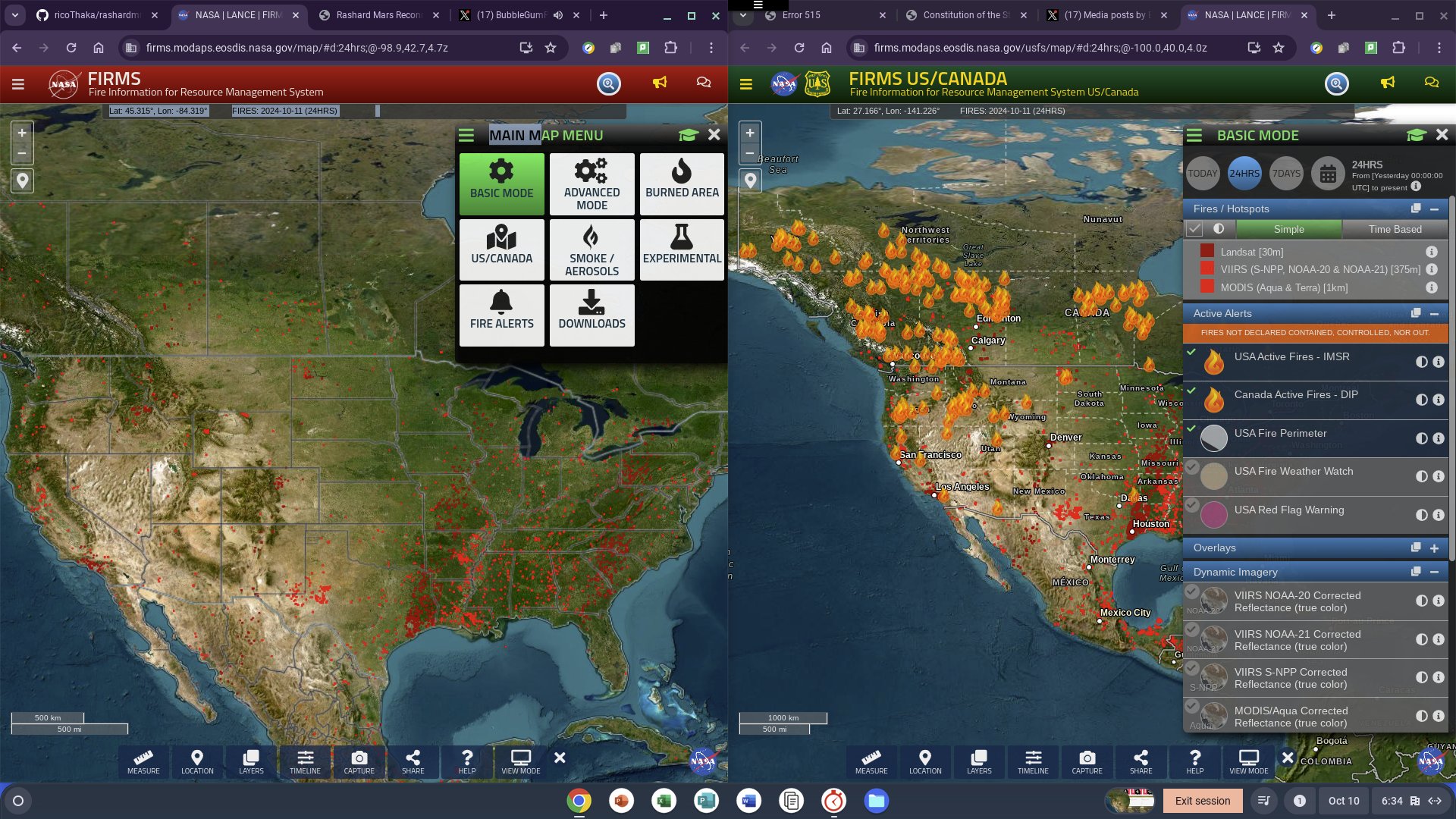Toggle Fires / Hotspots visibility checkbox

[x=1194, y=228]
